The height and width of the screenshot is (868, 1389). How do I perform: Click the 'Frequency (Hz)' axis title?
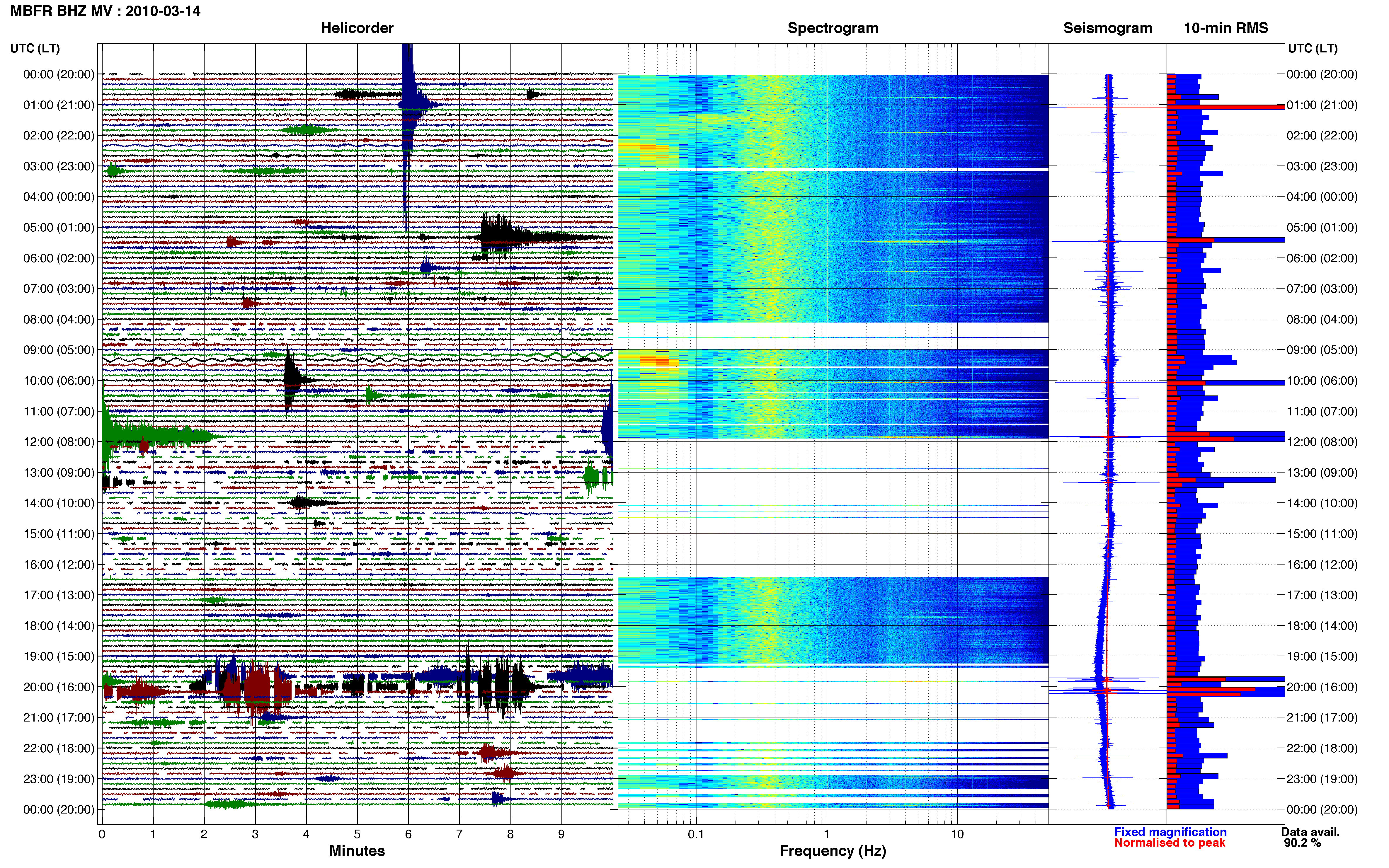833,851
